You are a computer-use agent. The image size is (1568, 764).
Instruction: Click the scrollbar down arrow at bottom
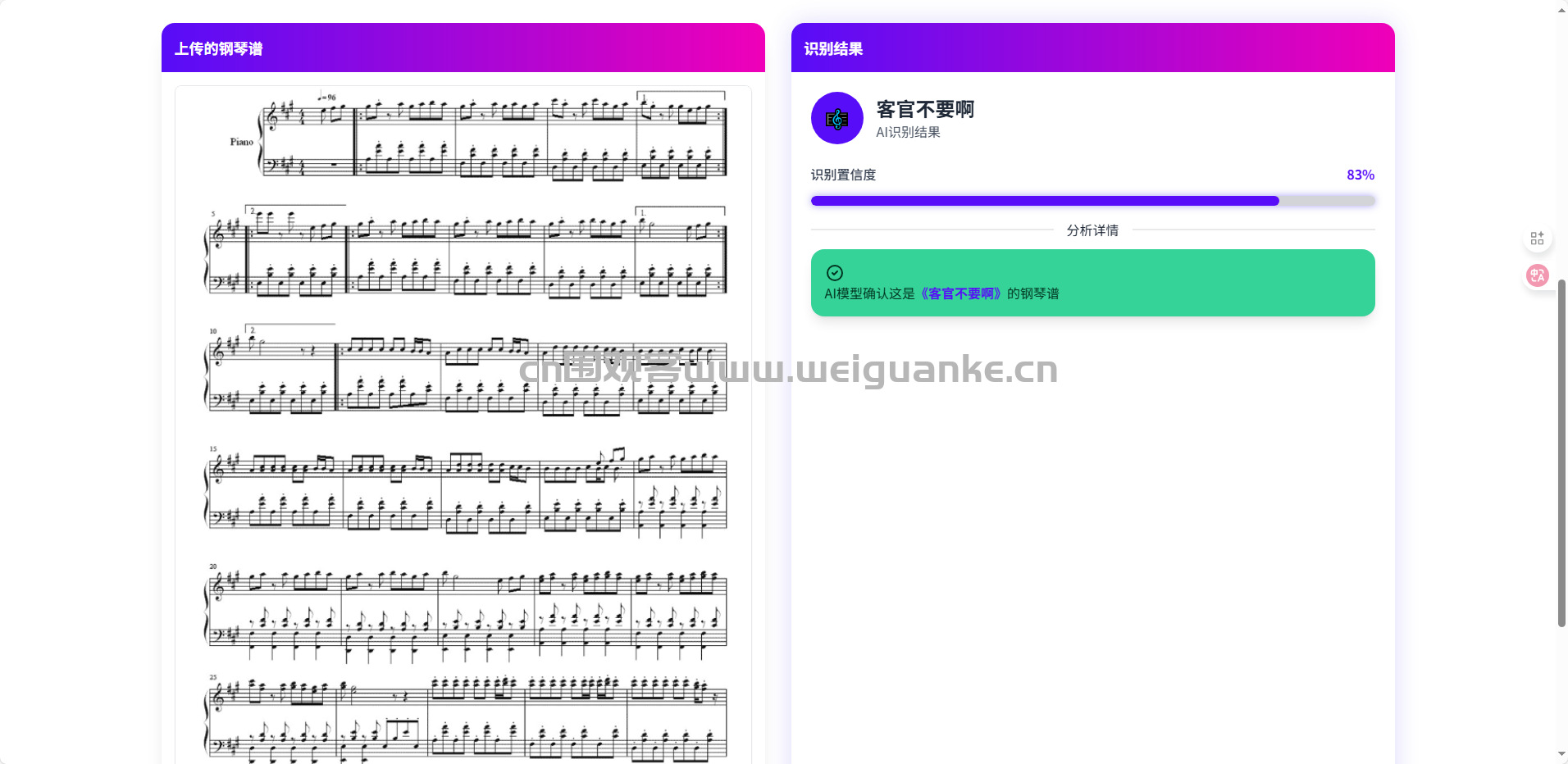pyautogui.click(x=1561, y=754)
